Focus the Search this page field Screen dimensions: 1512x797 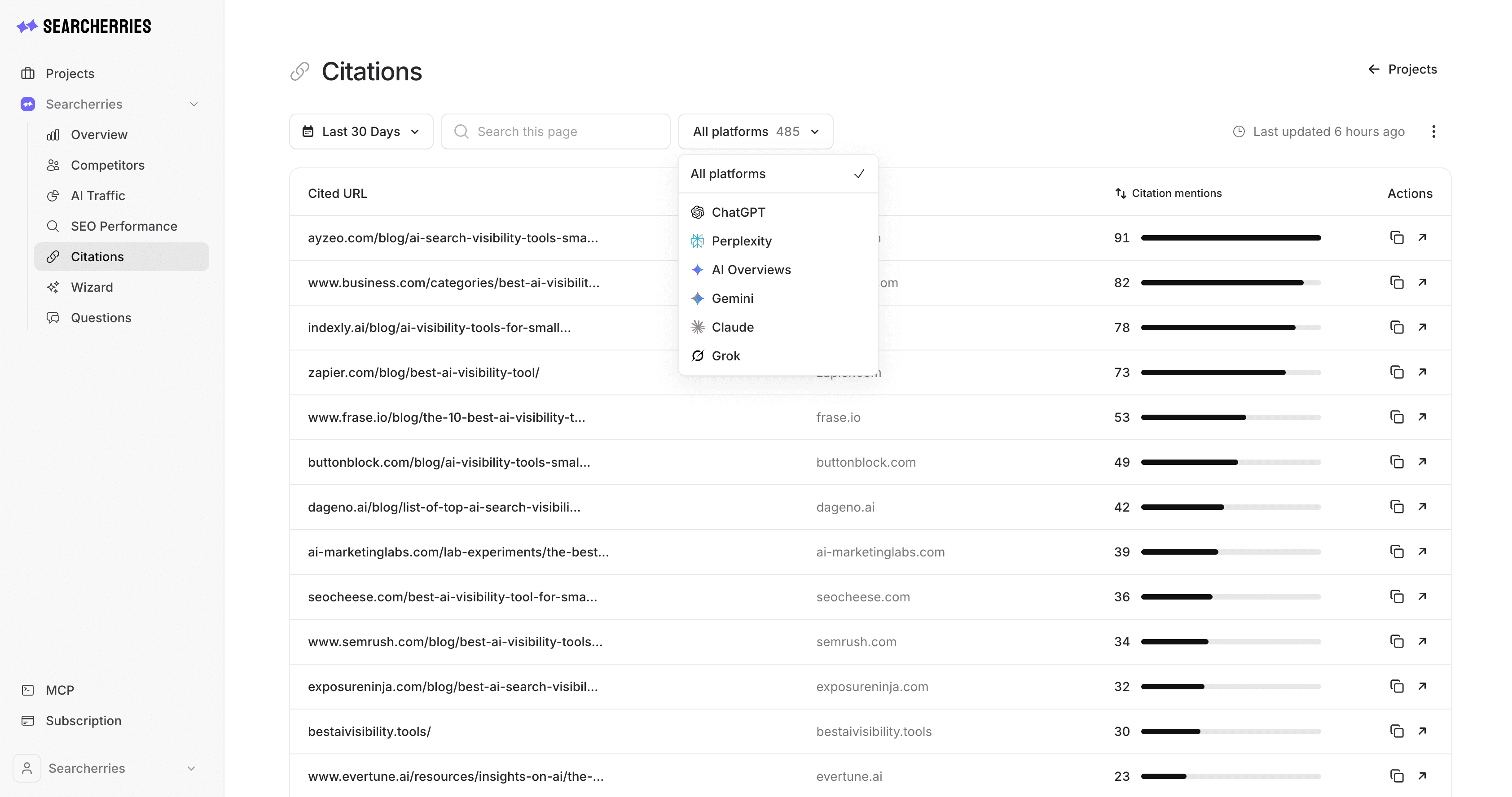click(x=555, y=131)
